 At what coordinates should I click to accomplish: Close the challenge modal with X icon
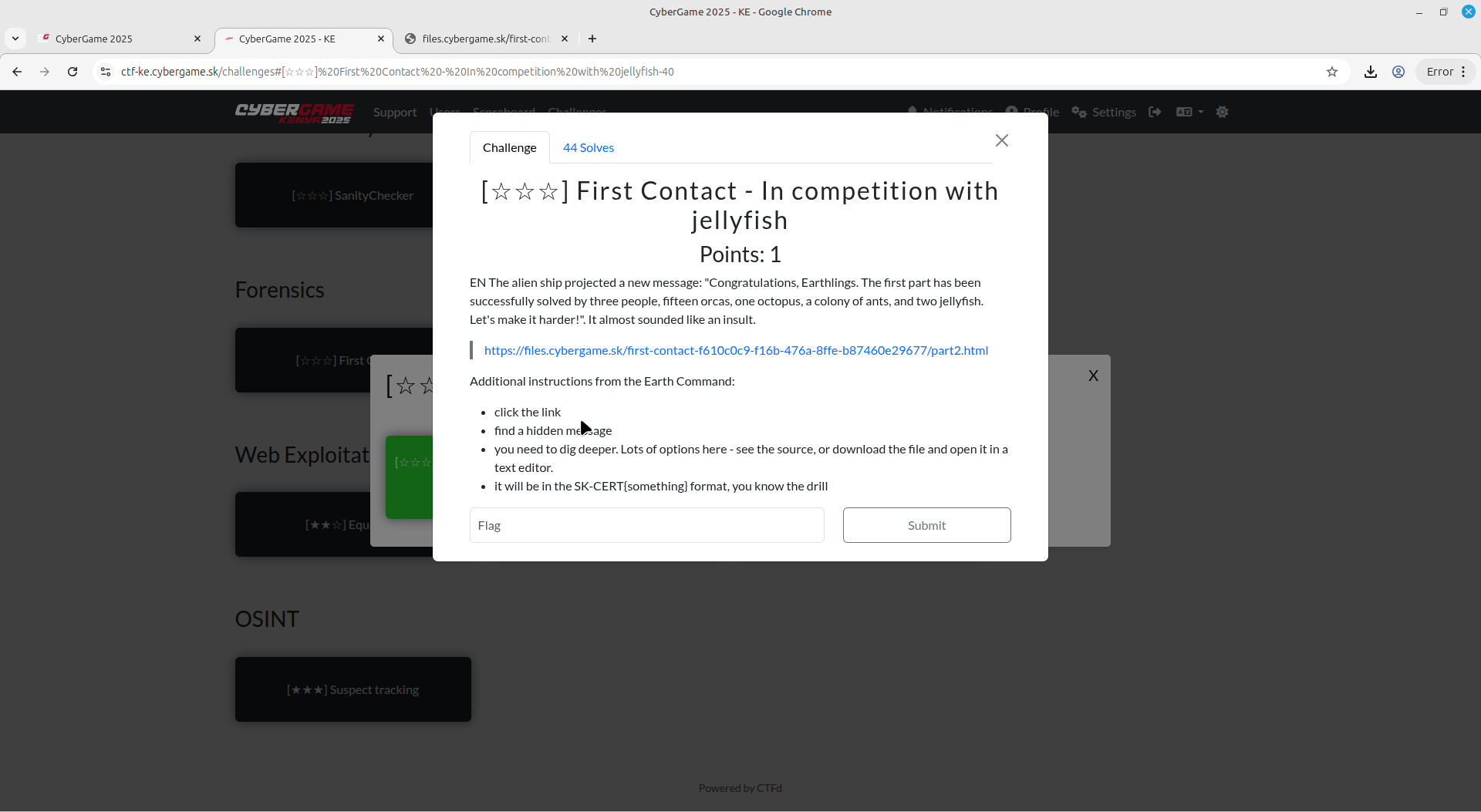(x=1001, y=140)
